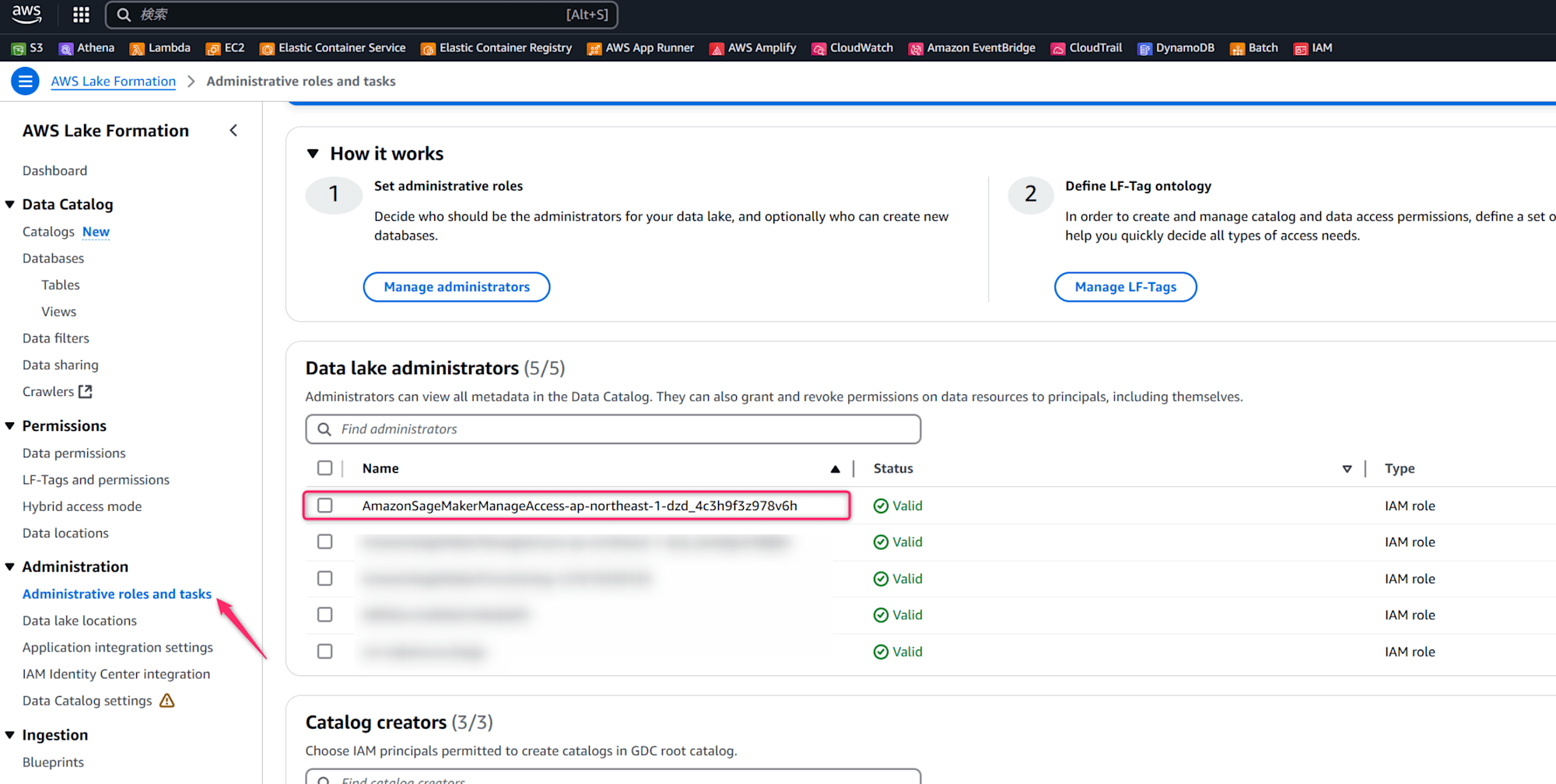1556x784 pixels.
Task: Sort by Status column arrow
Action: (1347, 469)
